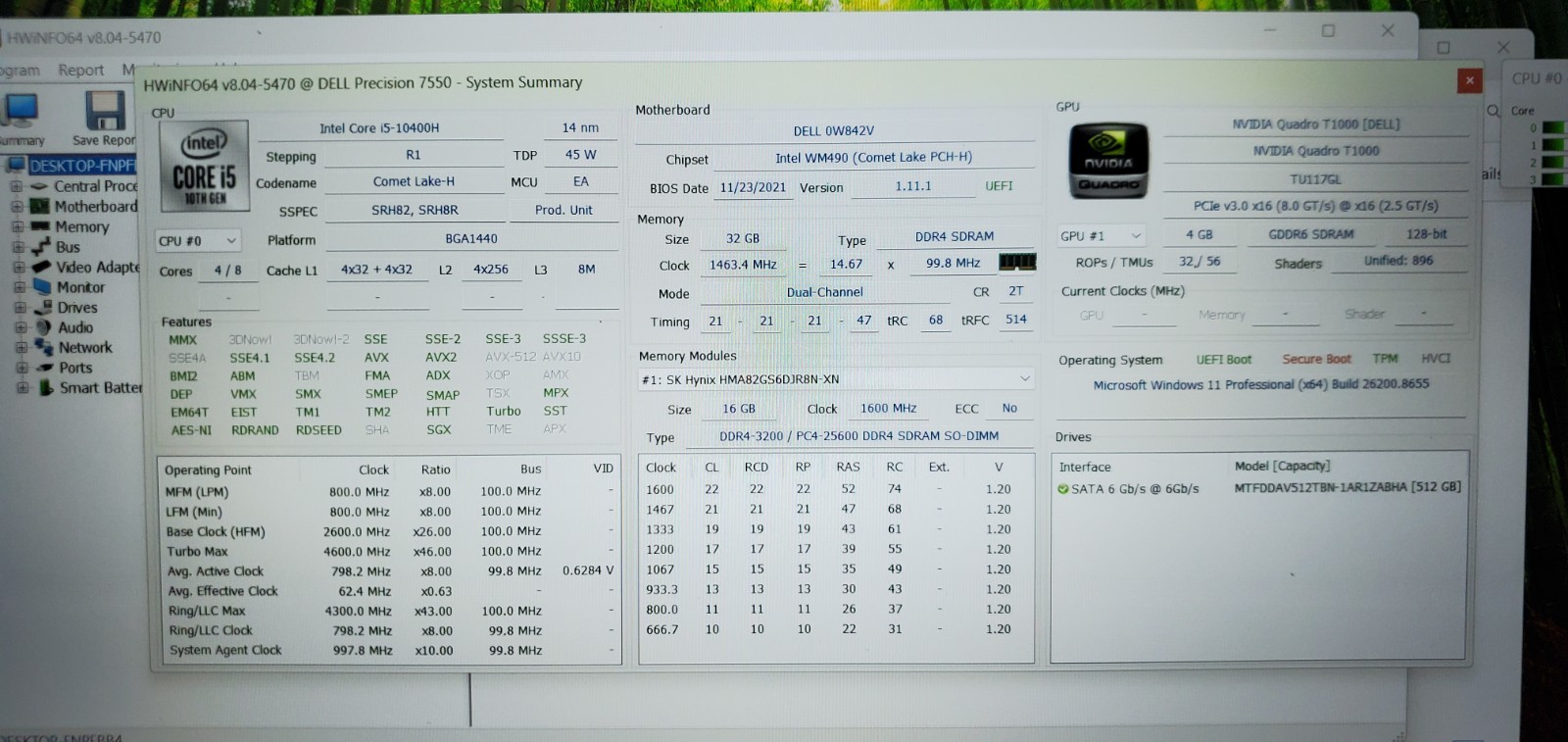Click the Secure Boot indicator label
This screenshot has width=1568, height=742.
click(1316, 360)
